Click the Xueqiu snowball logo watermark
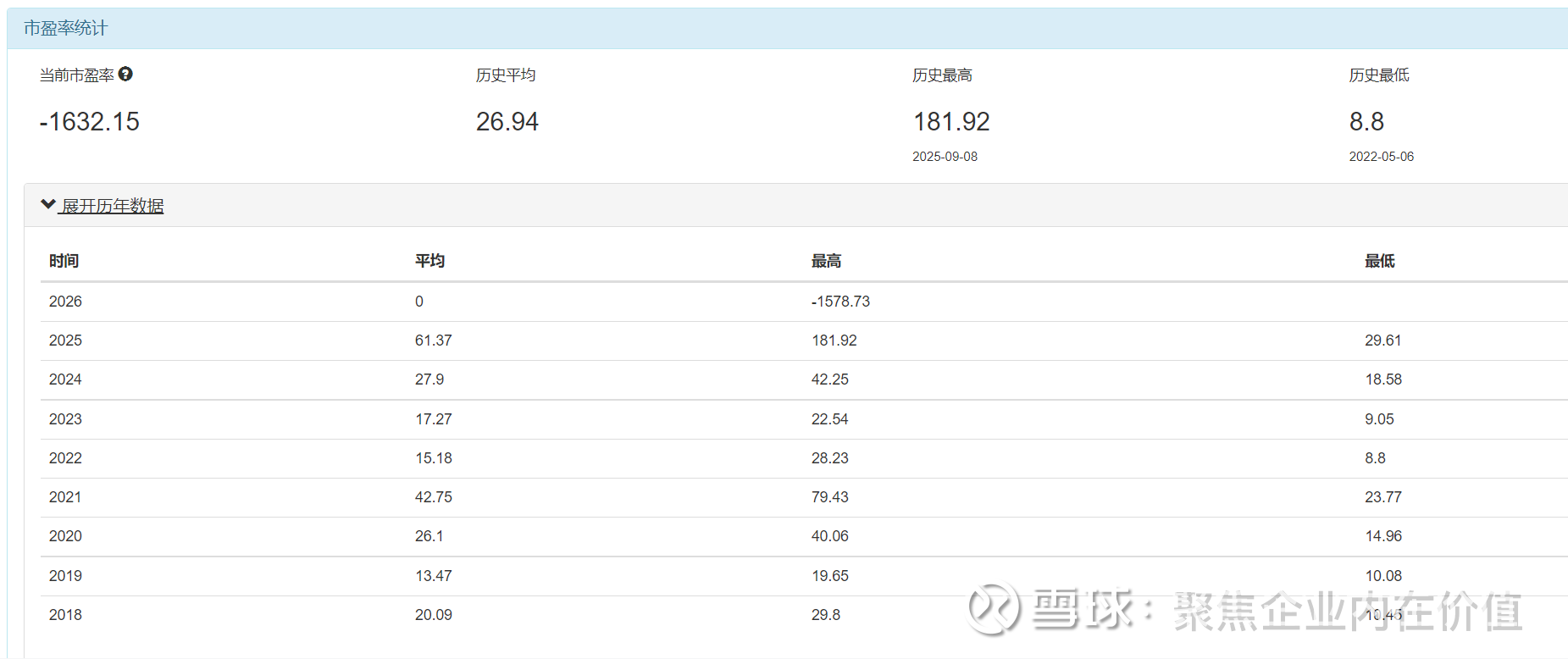 point(994,608)
